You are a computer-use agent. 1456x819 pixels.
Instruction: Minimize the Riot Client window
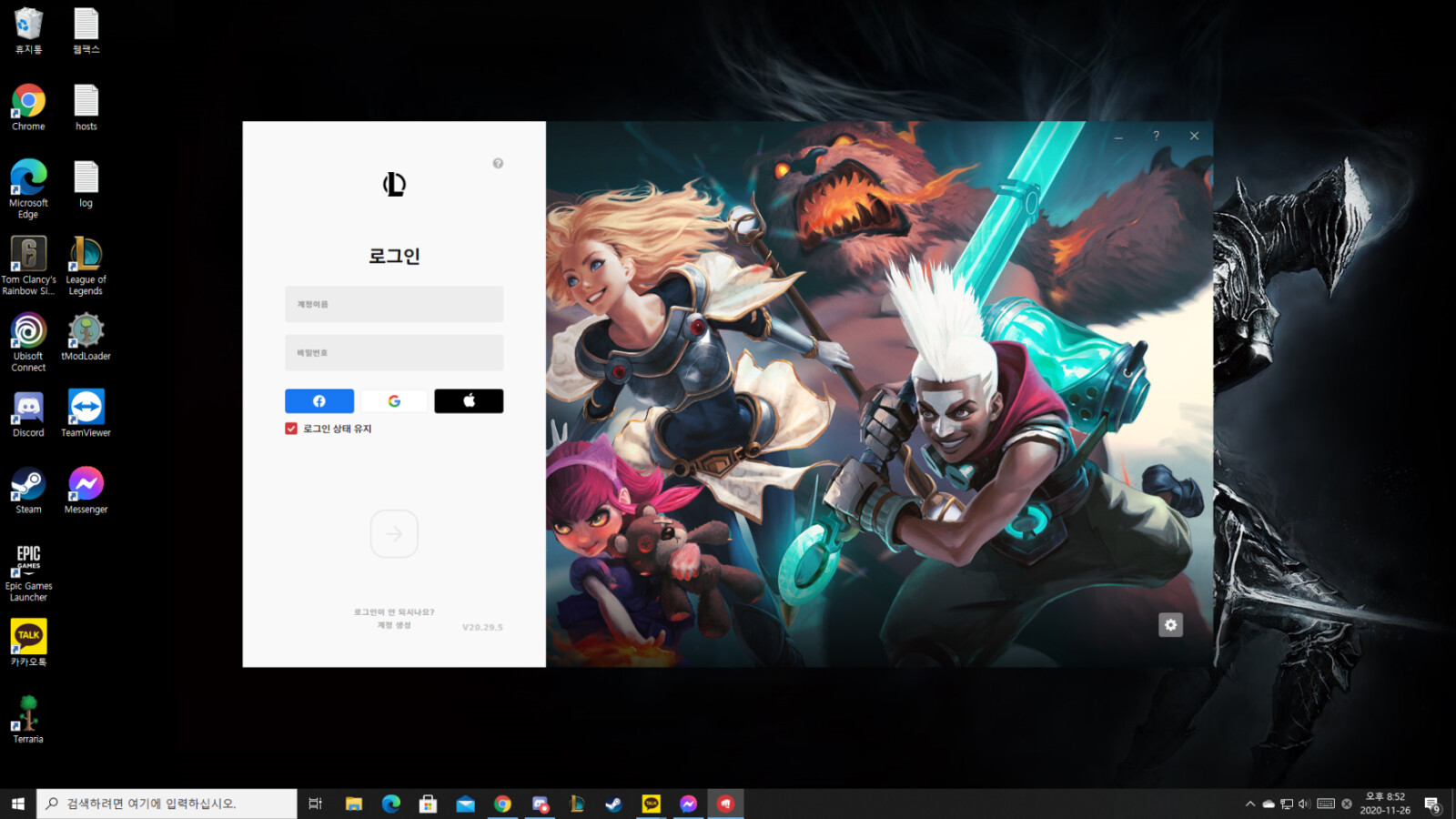1118,136
